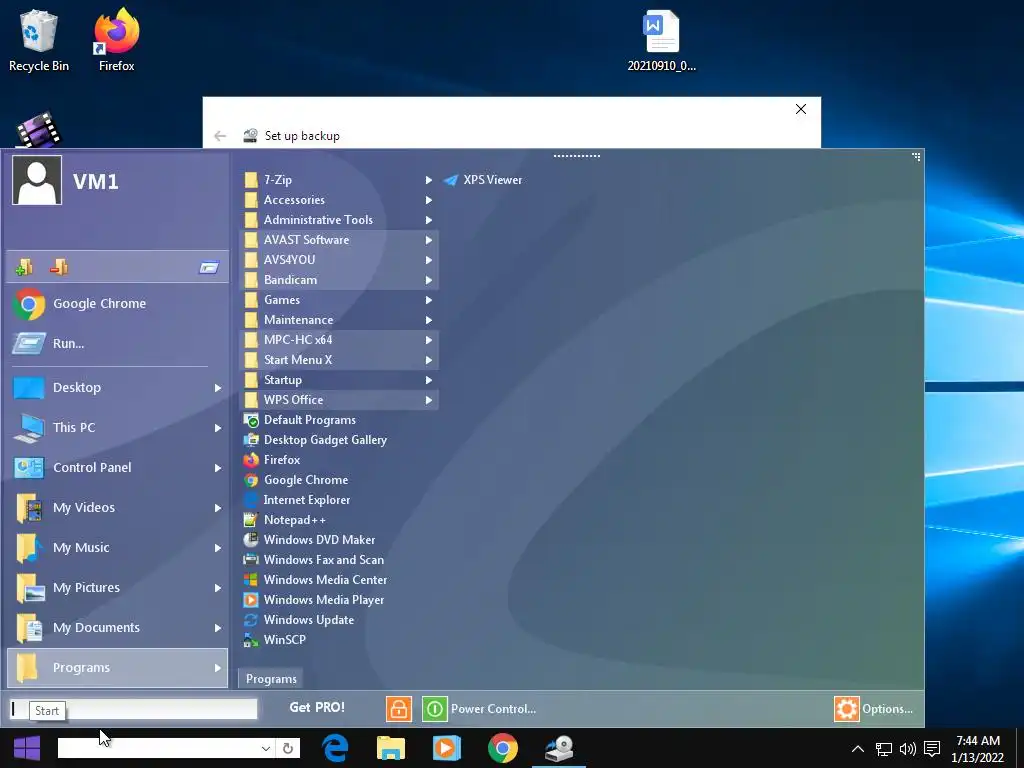The width and height of the screenshot is (1024, 768).
Task: Open Windows Fax and Scan
Action: (x=314, y=560)
